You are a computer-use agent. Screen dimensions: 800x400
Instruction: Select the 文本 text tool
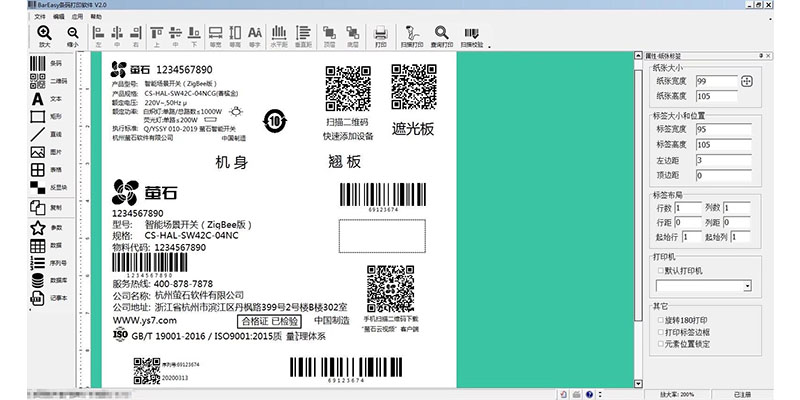coord(46,99)
